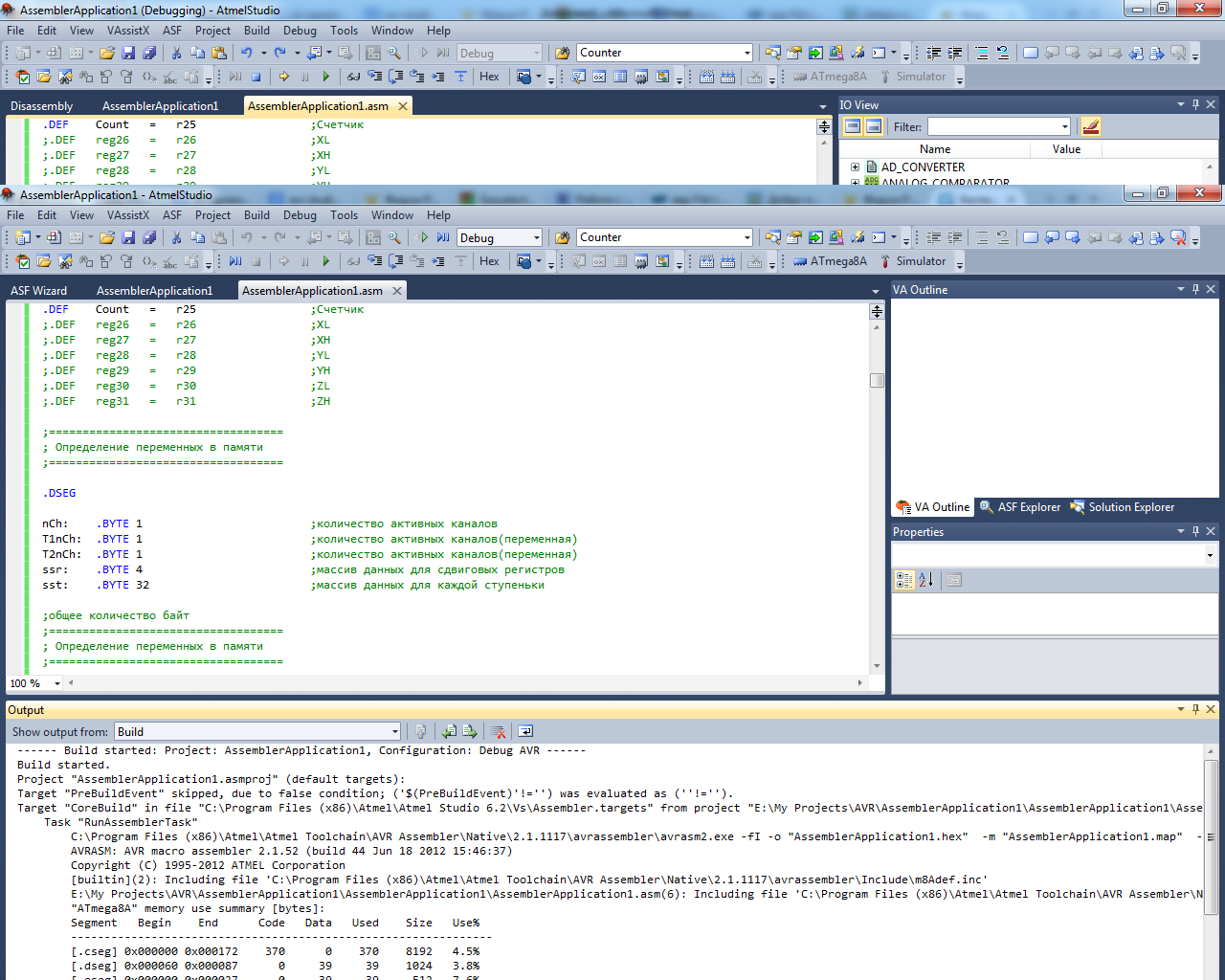Screen dimensions: 1225x980
Task: Expand AD_CONVERTER node in IO View
Action: pyautogui.click(x=856, y=167)
